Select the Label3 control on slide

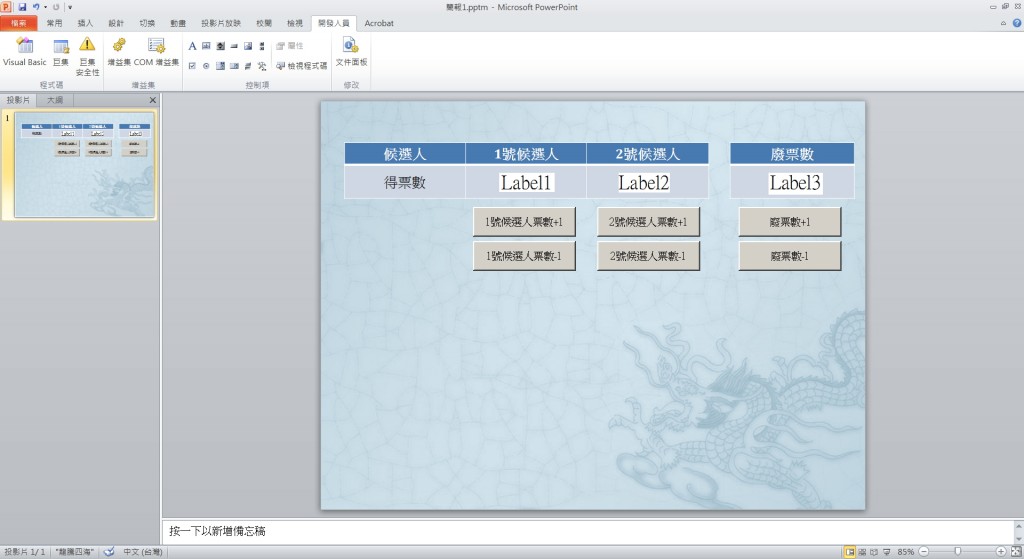point(795,182)
